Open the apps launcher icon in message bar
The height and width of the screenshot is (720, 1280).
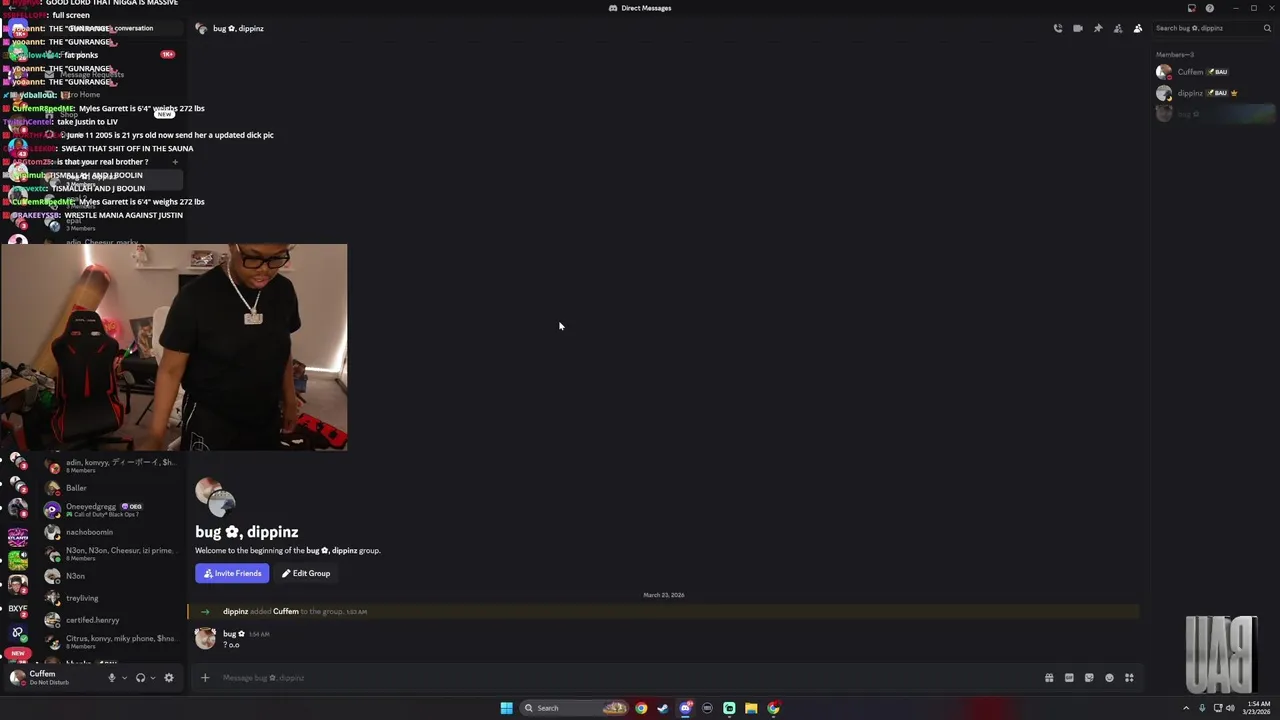[x=1129, y=678]
